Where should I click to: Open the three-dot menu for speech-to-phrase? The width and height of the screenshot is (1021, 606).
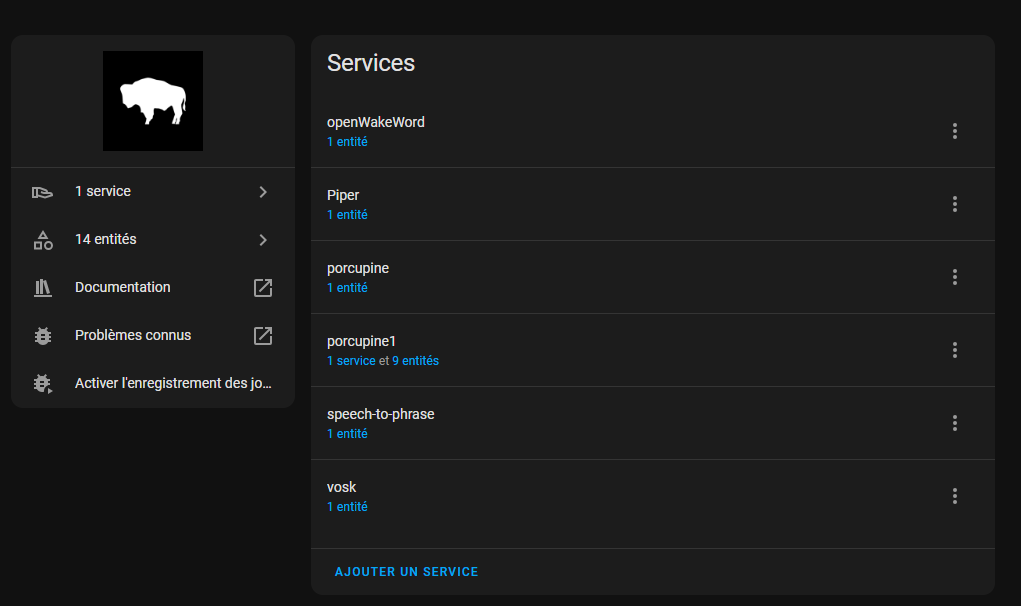click(x=955, y=422)
